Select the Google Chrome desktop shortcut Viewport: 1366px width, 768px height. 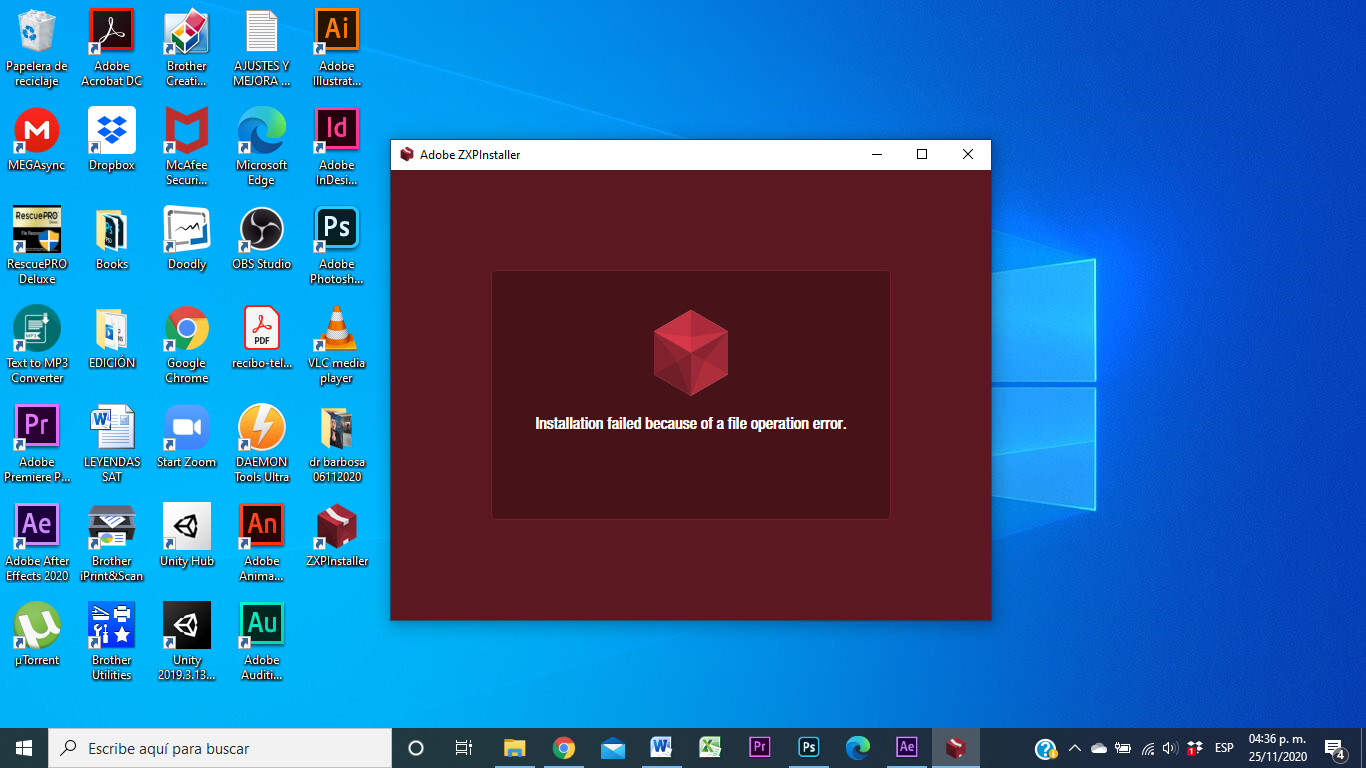(187, 344)
